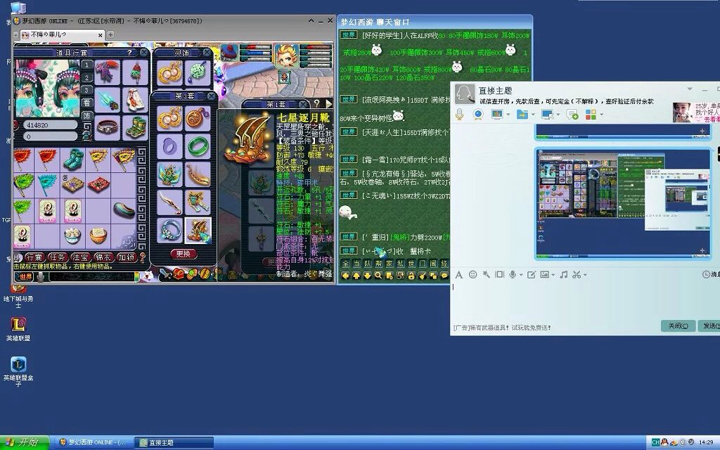720x450 pixels.
Task: Open the 英雄联盟 desktop shortcut
Action: pos(18,328)
